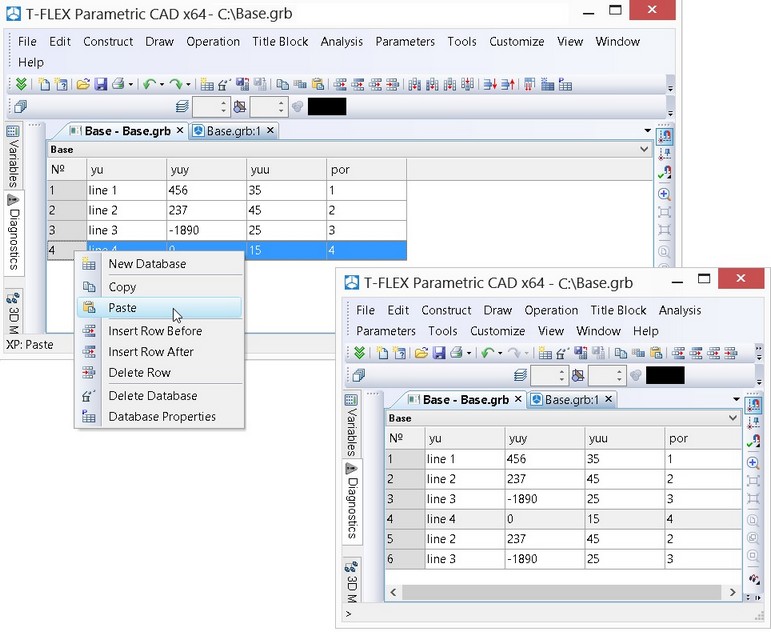Click the level spinner field in the back window toolbar
The height and width of the screenshot is (632, 771).
(x=211, y=107)
